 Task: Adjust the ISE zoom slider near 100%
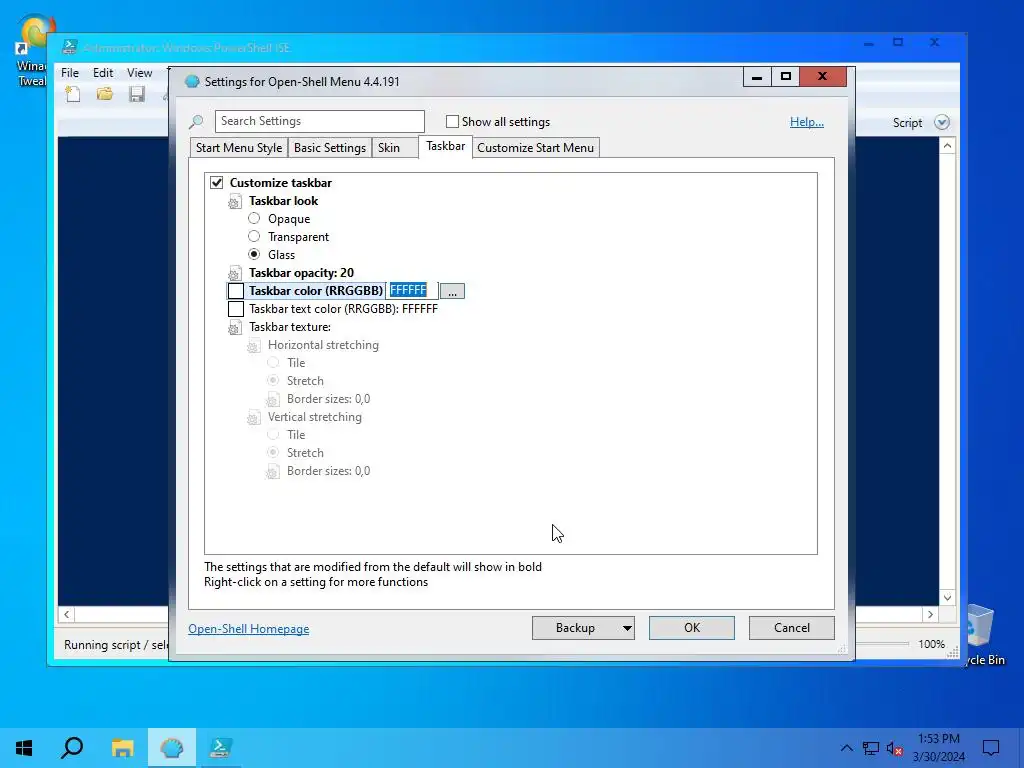(x=882, y=644)
